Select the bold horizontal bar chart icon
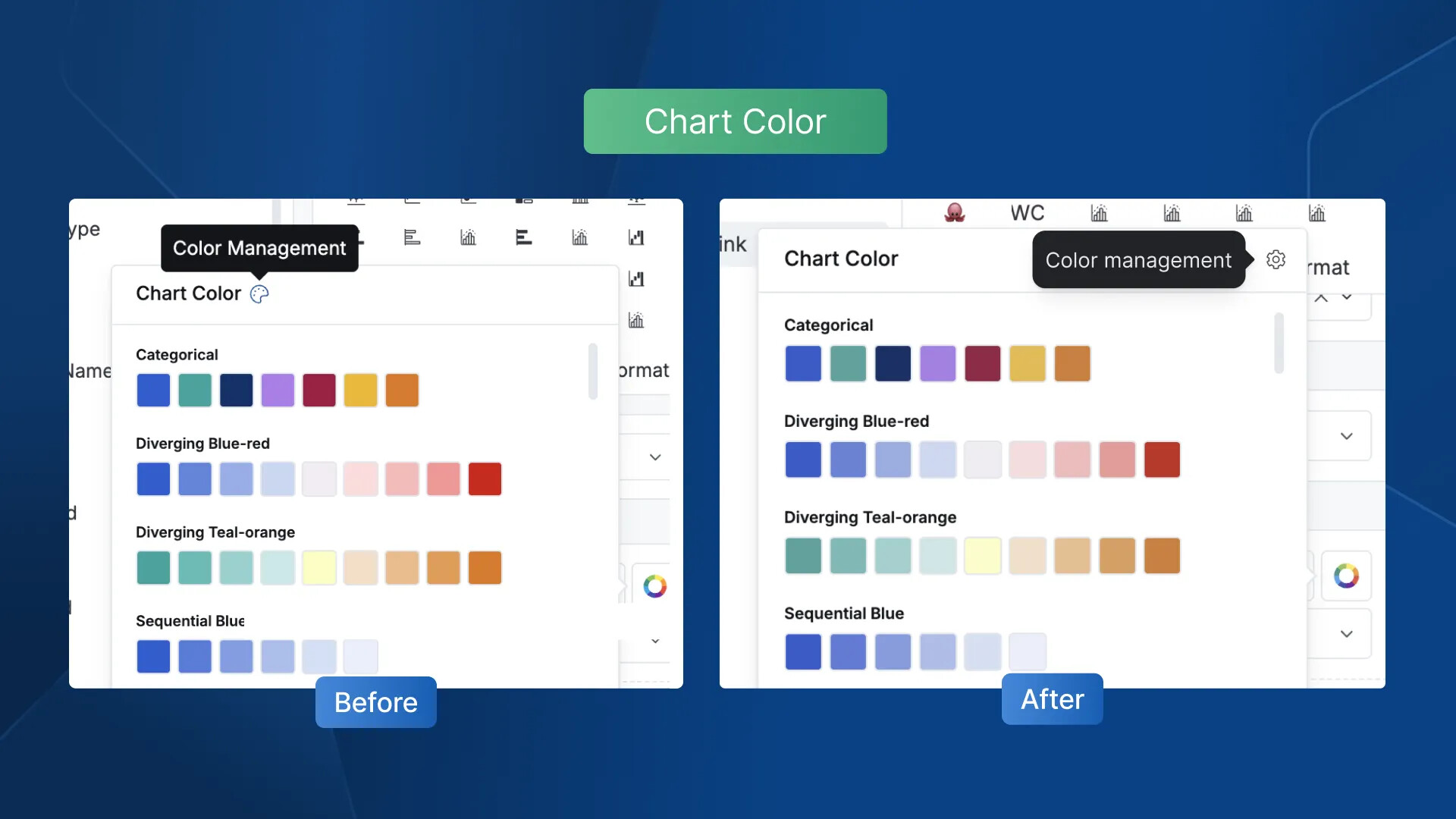The height and width of the screenshot is (819, 1456). [x=523, y=238]
